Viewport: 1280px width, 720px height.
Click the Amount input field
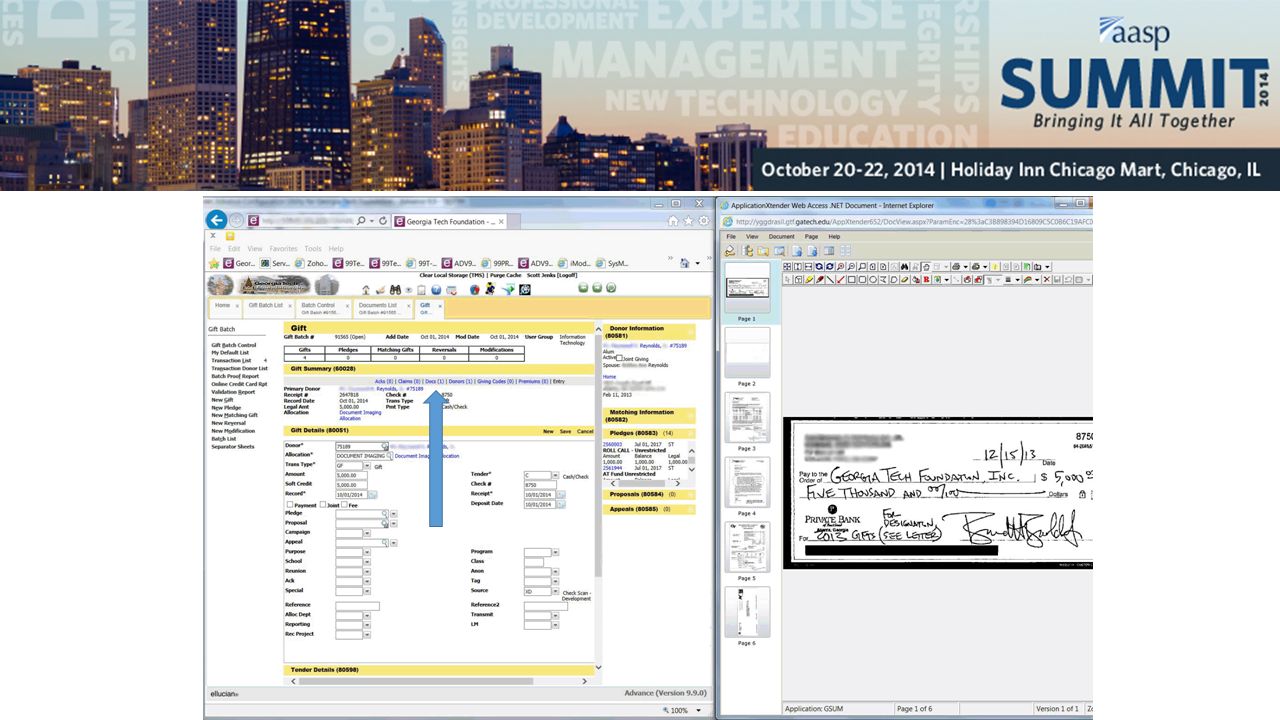(351, 475)
